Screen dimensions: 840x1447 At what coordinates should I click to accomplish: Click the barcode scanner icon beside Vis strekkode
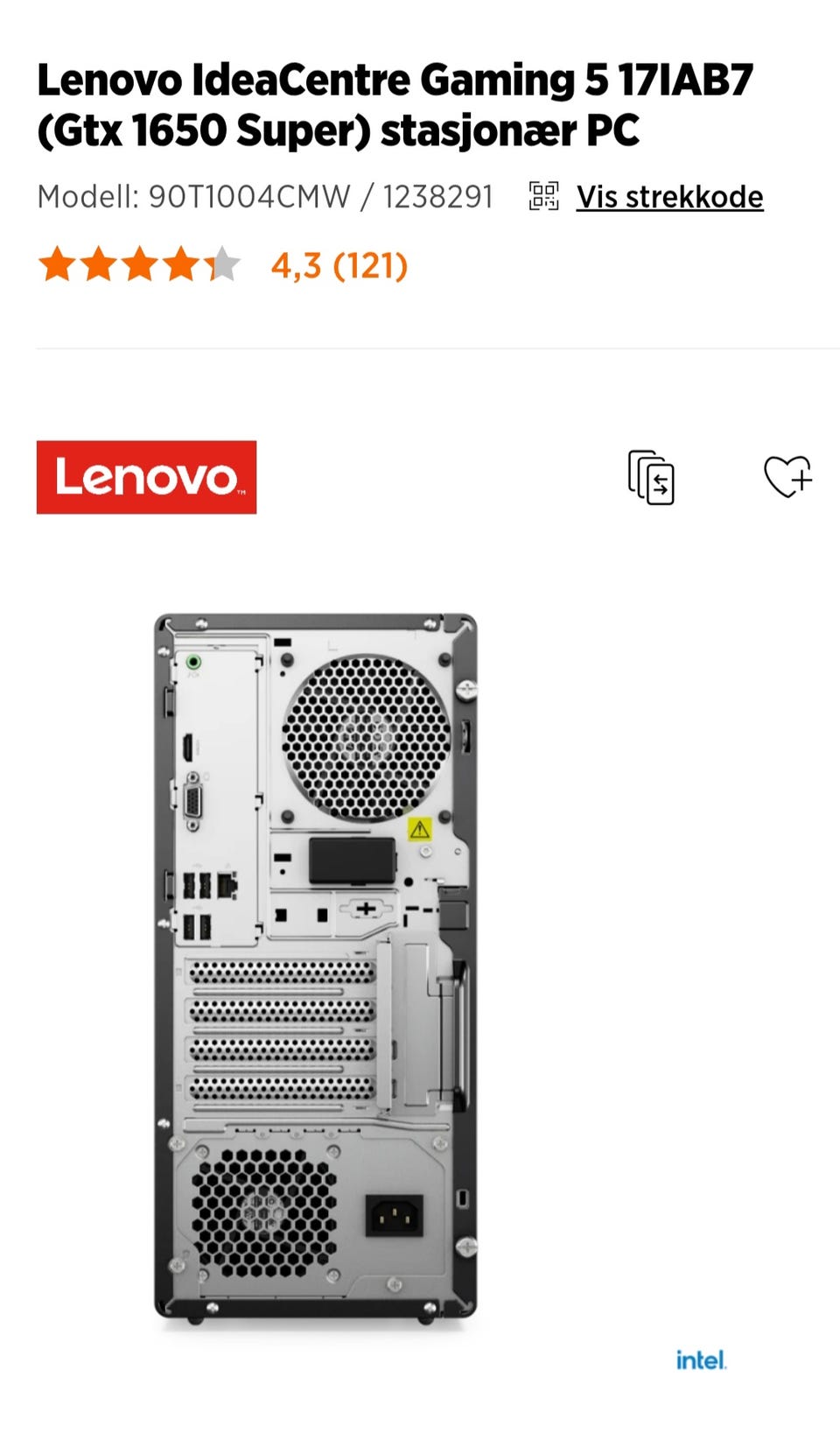pyautogui.click(x=543, y=196)
